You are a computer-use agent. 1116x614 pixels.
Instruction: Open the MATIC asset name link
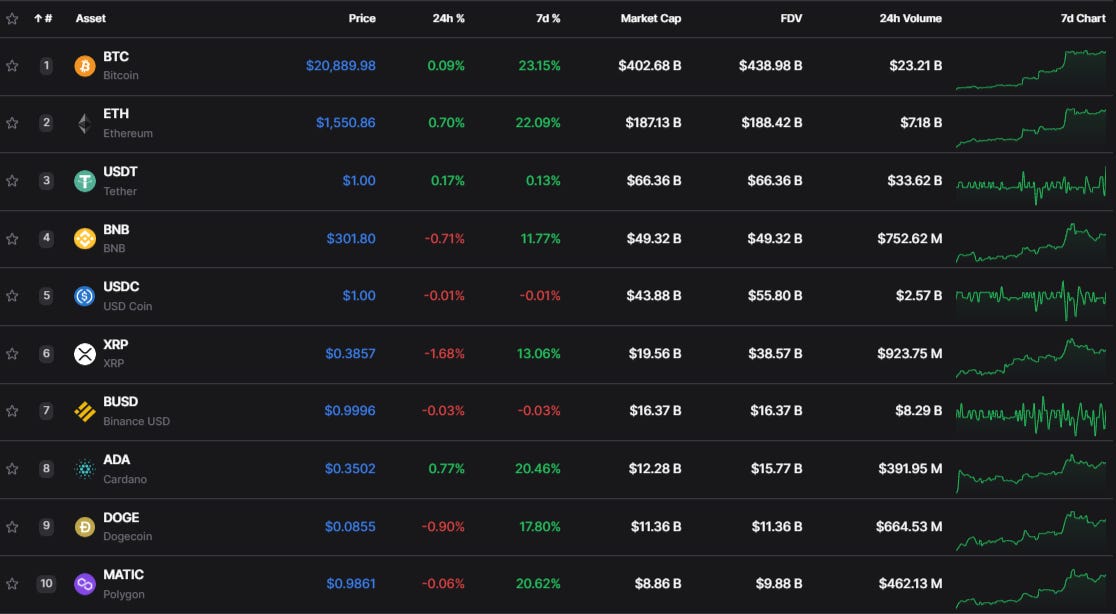124,575
